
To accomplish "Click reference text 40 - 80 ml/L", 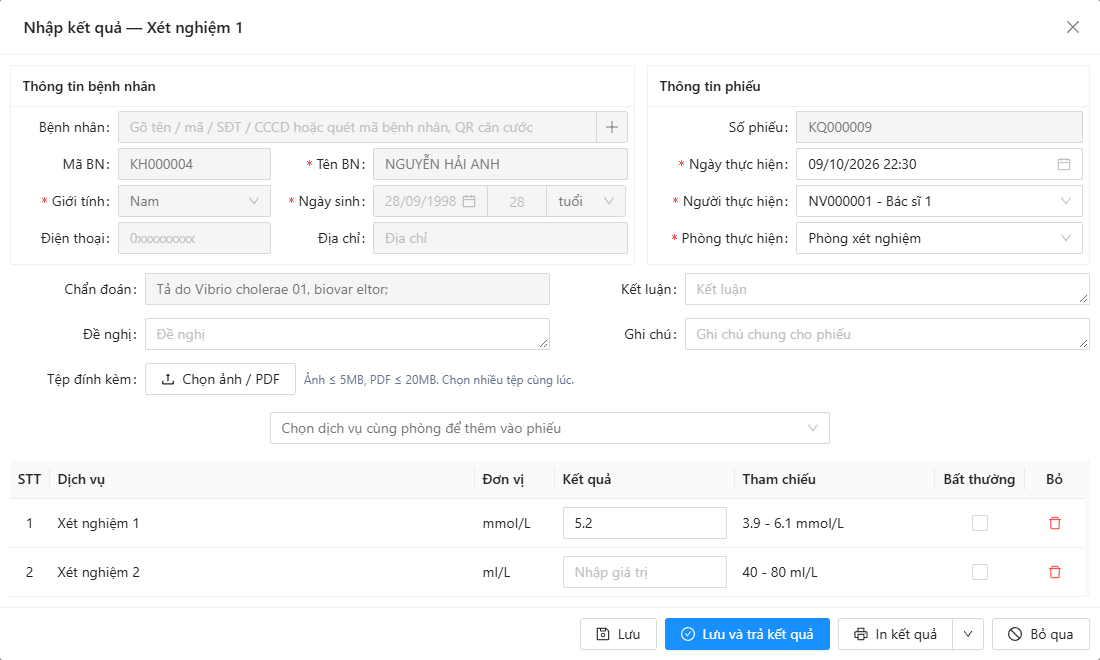I will 780,572.
